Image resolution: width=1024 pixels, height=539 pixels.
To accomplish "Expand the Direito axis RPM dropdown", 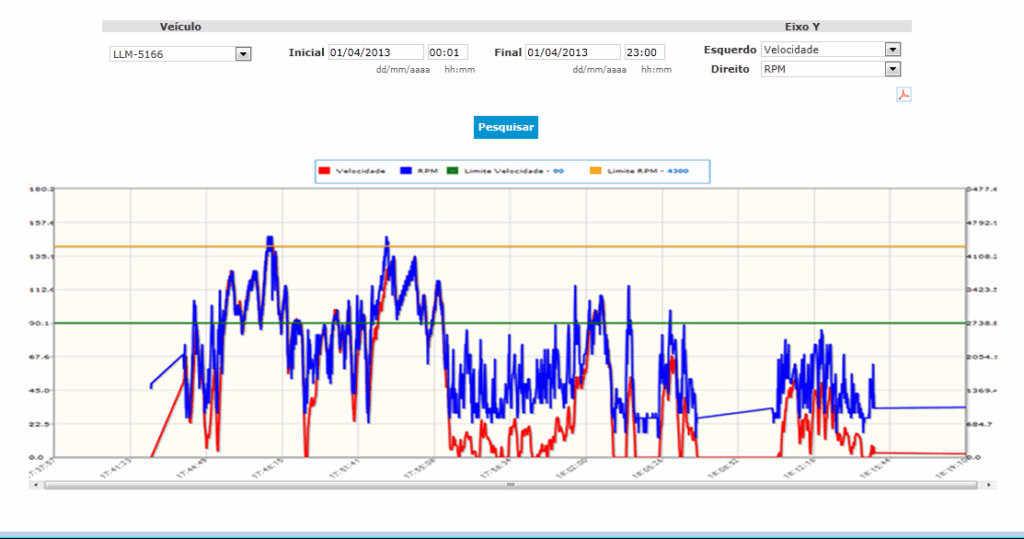I will [x=893, y=69].
